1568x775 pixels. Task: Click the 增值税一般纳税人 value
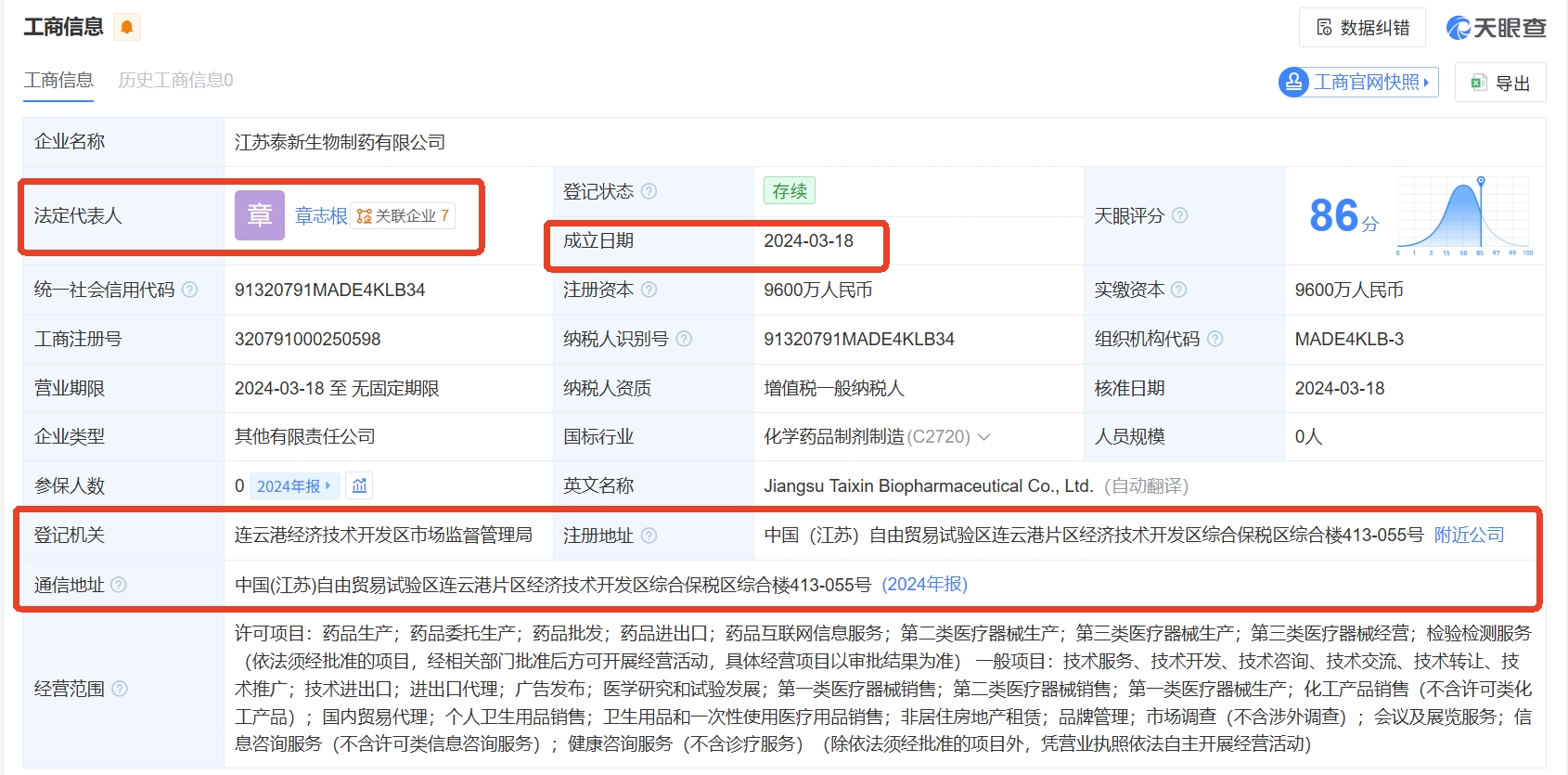833,388
